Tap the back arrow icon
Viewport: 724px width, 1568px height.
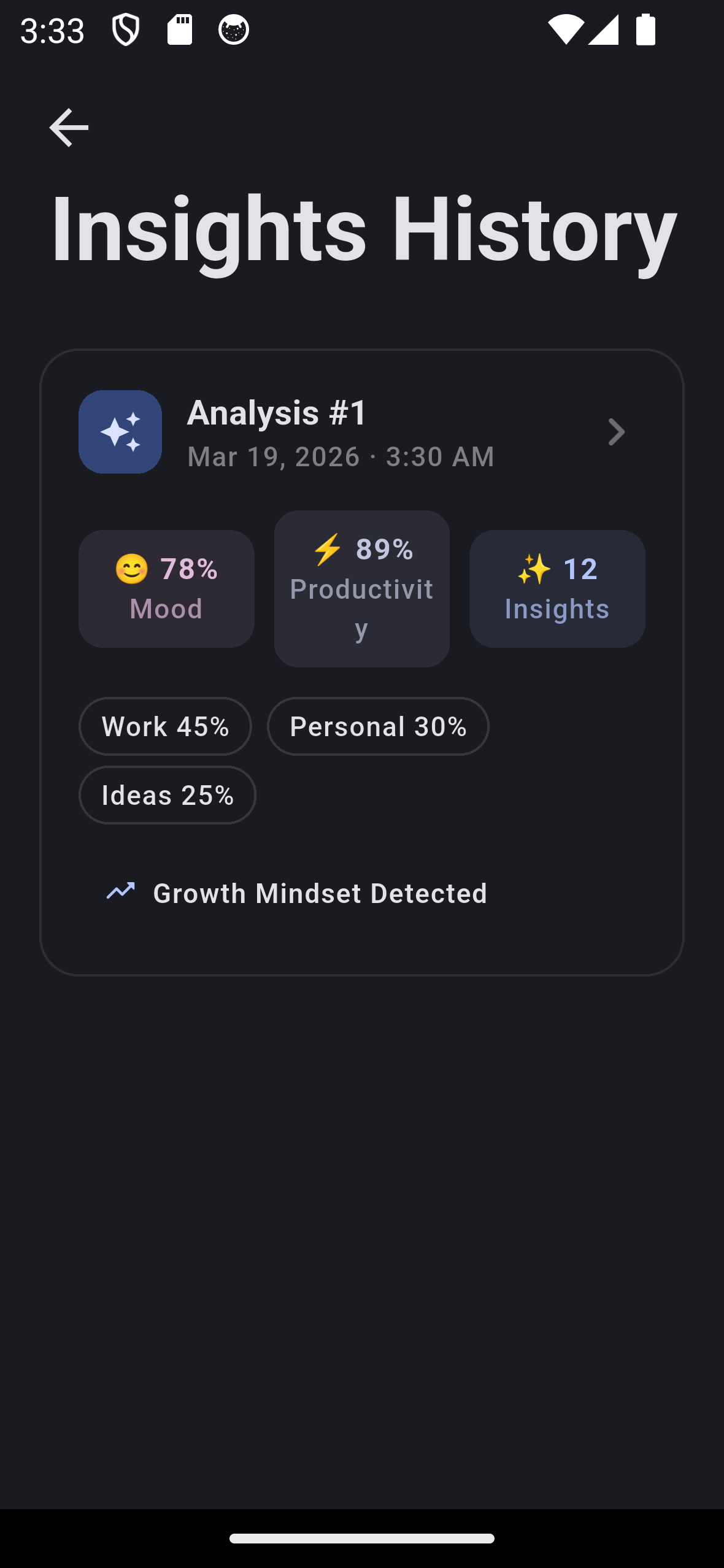69,128
